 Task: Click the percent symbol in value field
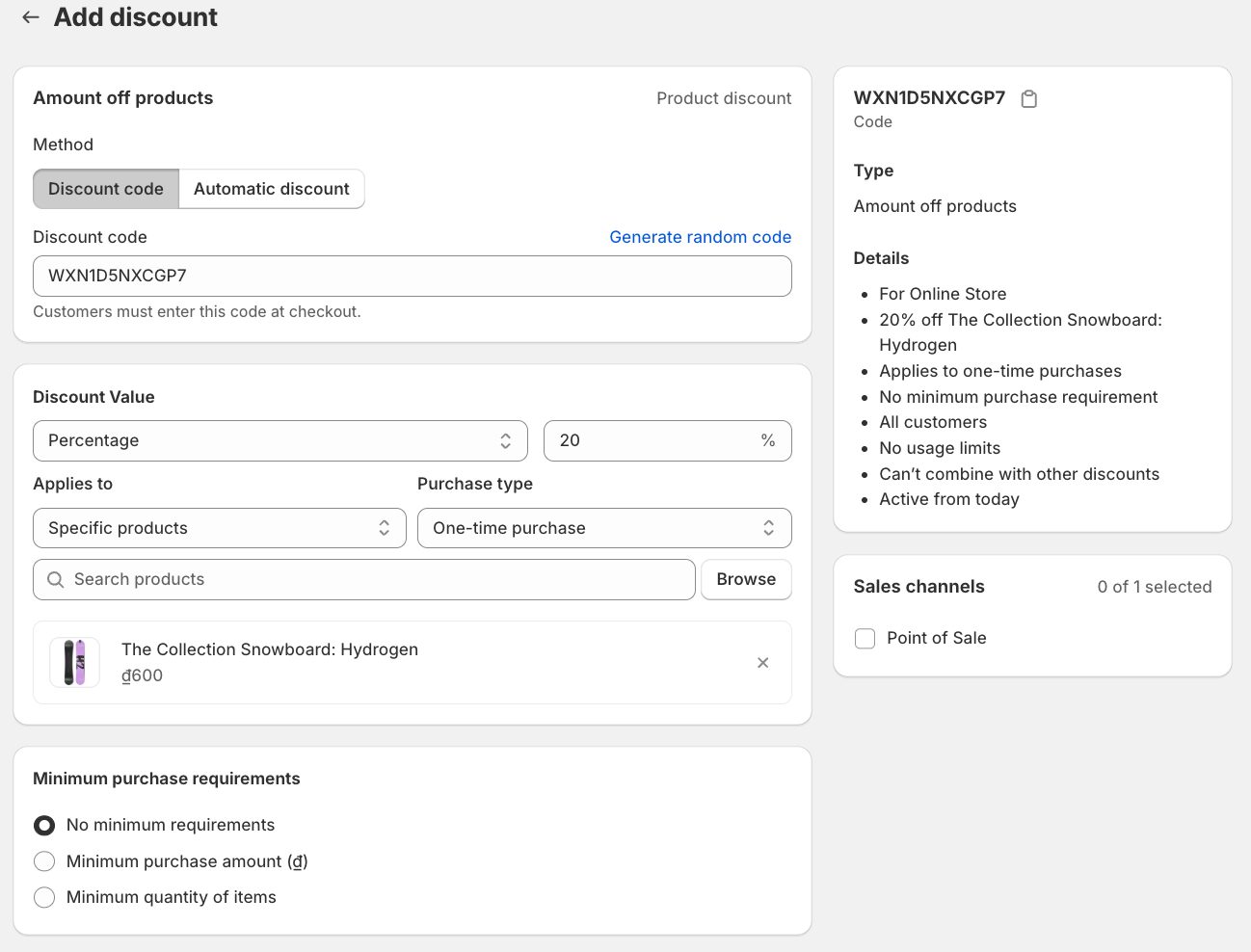(x=767, y=440)
